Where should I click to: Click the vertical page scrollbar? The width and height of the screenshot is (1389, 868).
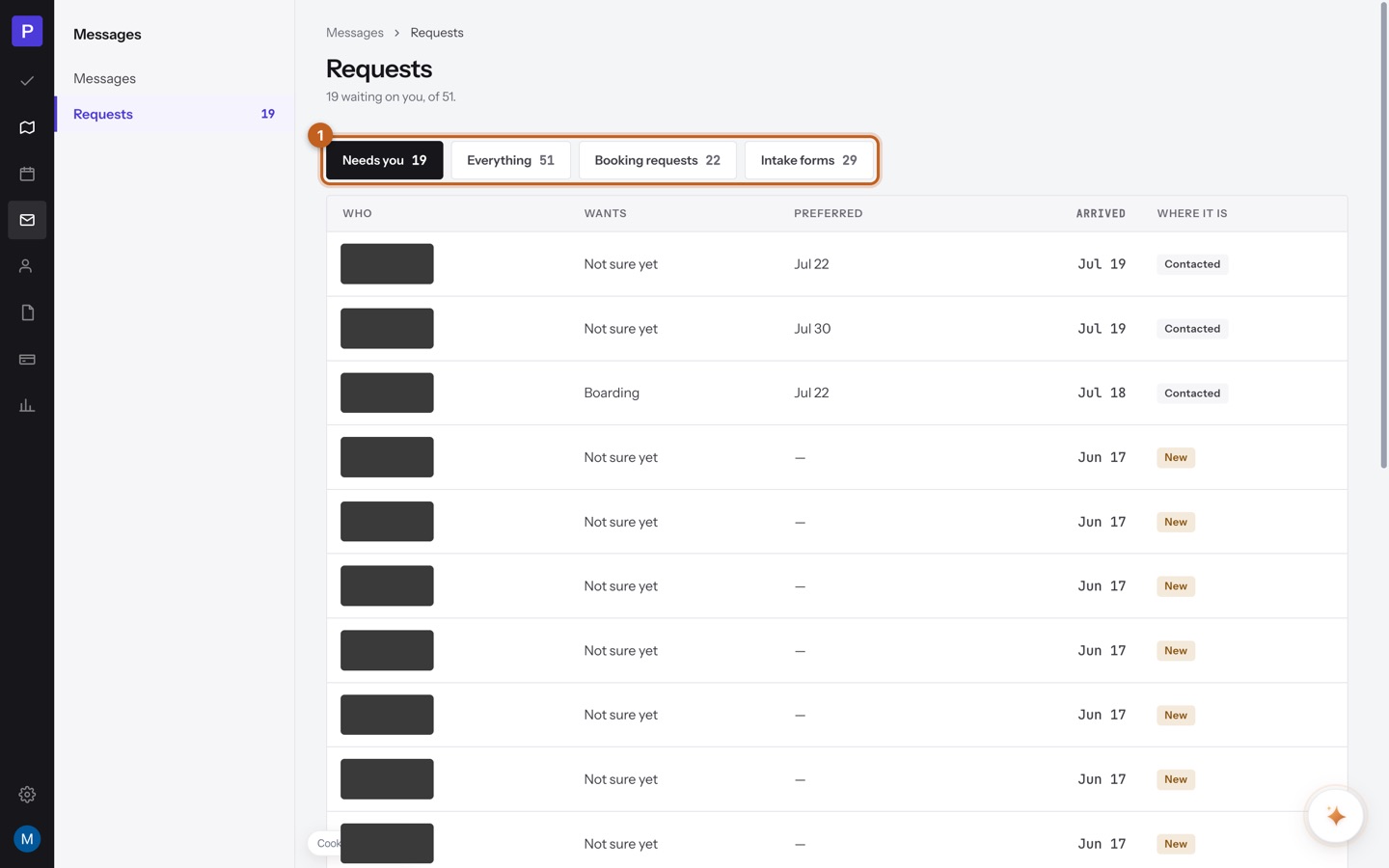pos(1383,236)
